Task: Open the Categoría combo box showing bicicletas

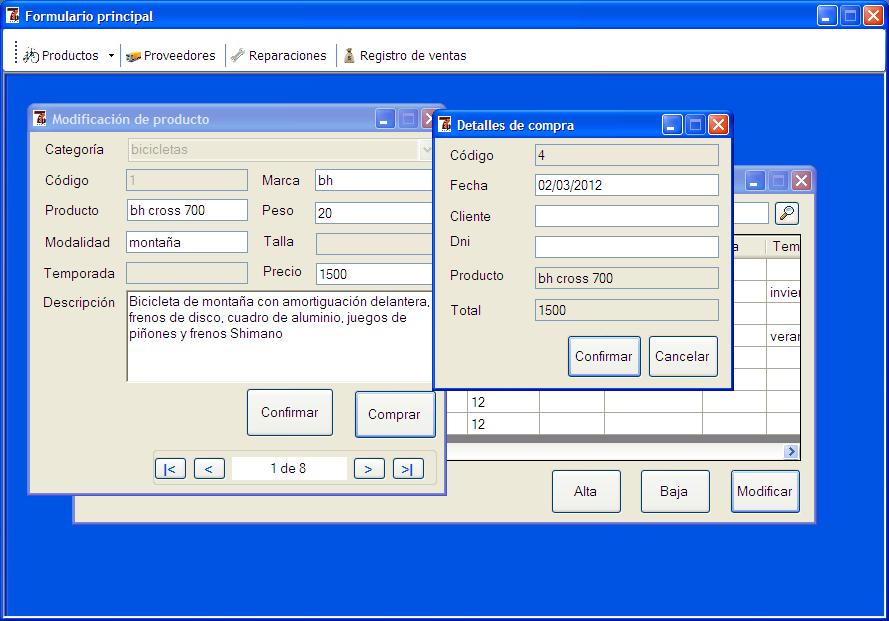Action: click(280, 150)
